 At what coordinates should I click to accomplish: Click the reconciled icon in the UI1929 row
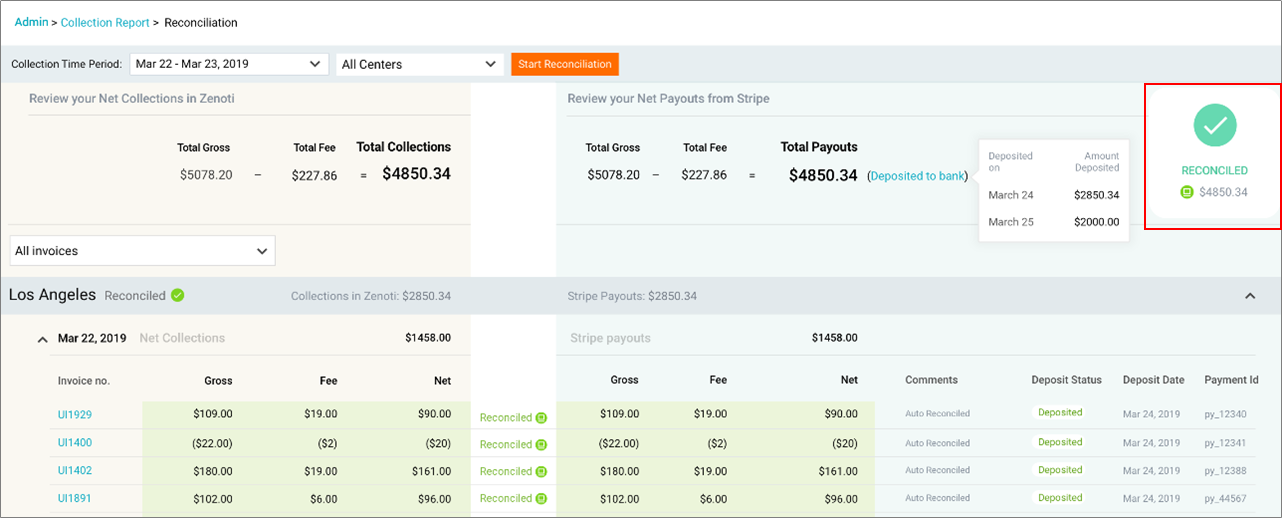541,418
